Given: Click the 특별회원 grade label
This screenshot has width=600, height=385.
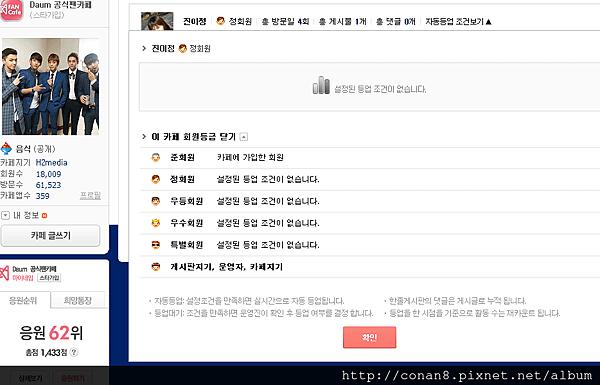Looking at the screenshot, I should [186, 245].
